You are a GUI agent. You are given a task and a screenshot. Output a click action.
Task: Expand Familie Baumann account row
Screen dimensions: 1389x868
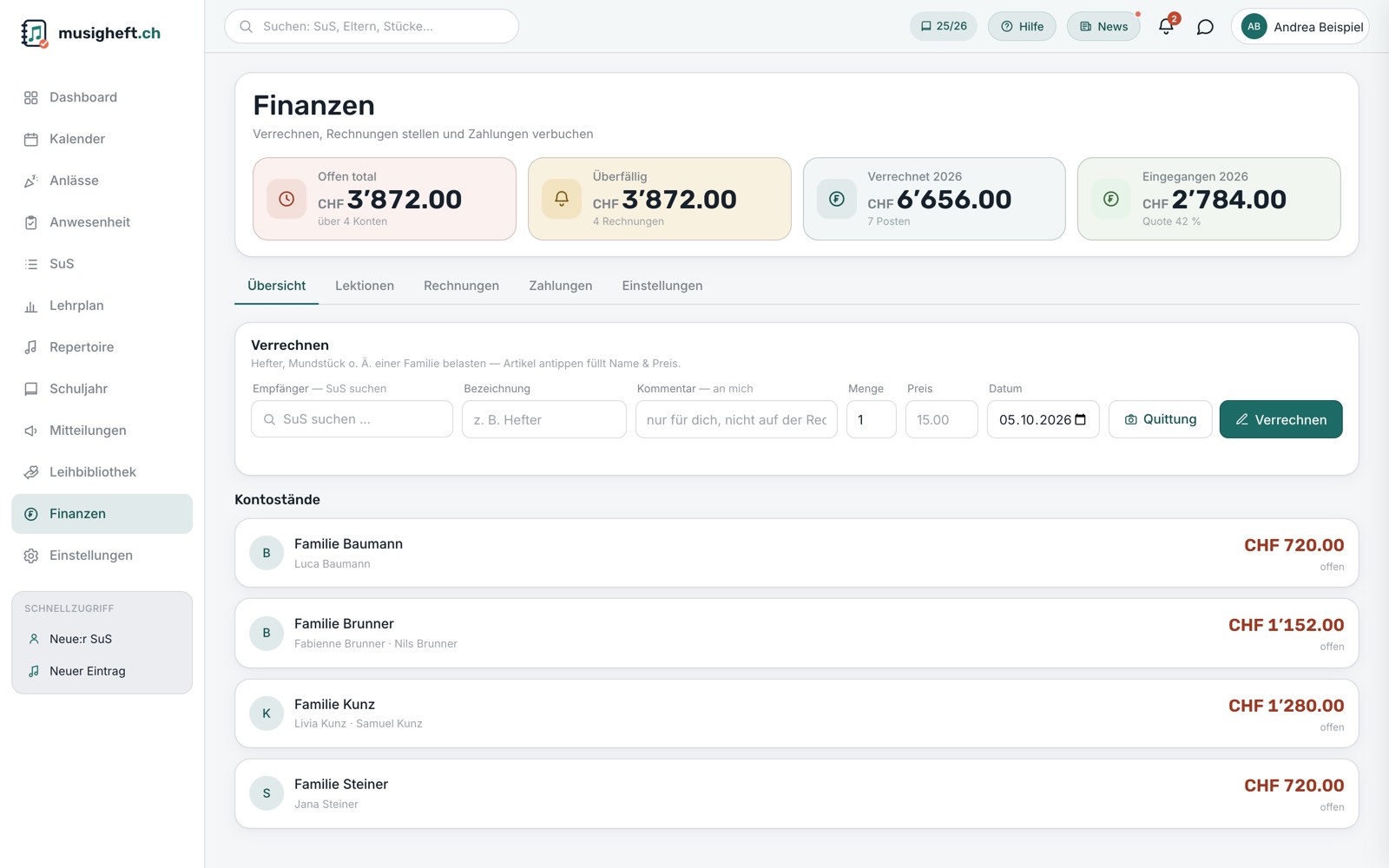coord(796,553)
